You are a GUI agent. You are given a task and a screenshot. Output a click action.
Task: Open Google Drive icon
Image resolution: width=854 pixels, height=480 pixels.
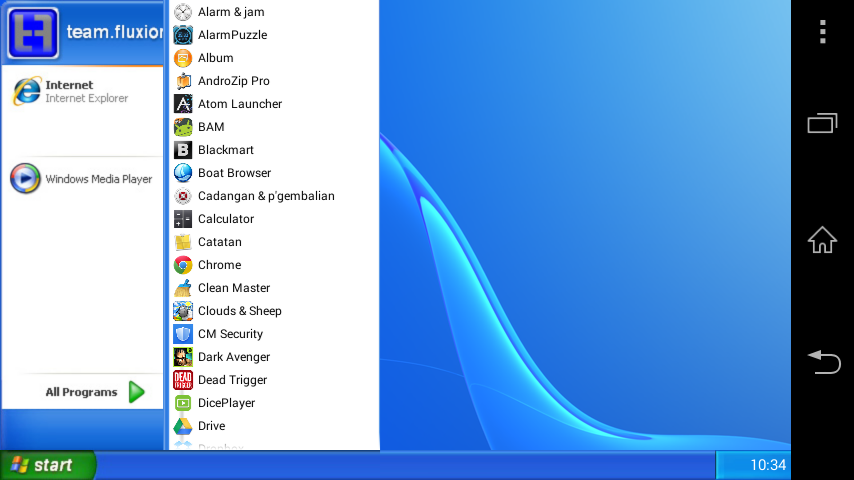(x=183, y=426)
